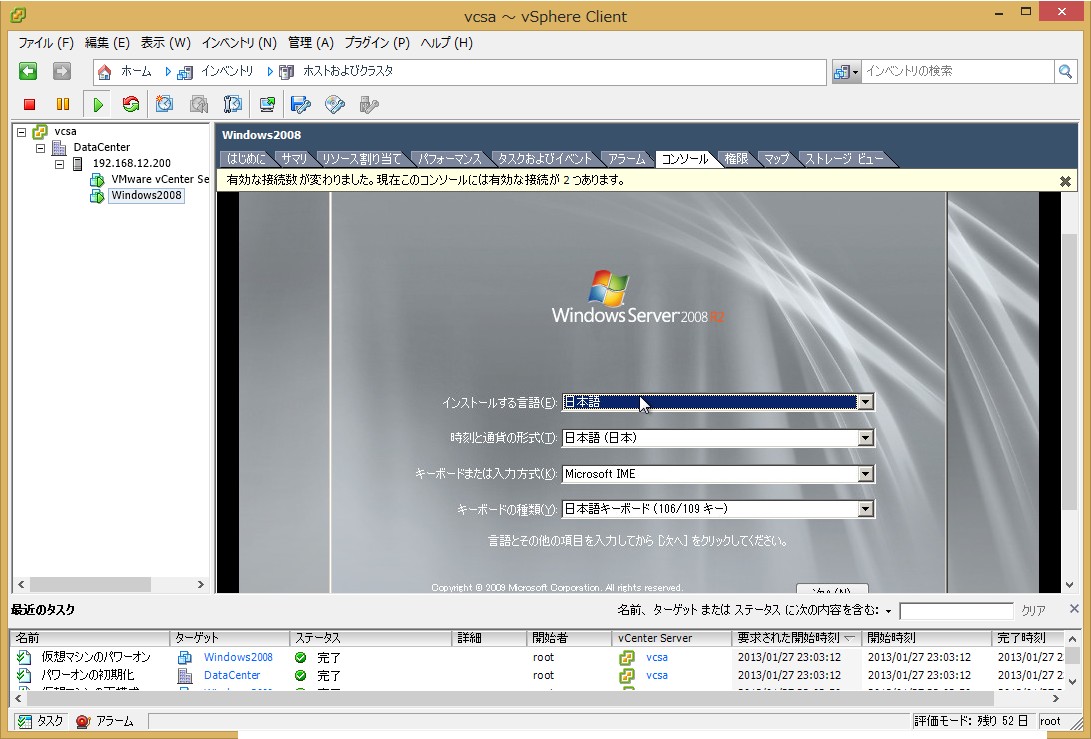Open the 管理 (A) menu
The height and width of the screenshot is (739, 1091).
311,43
